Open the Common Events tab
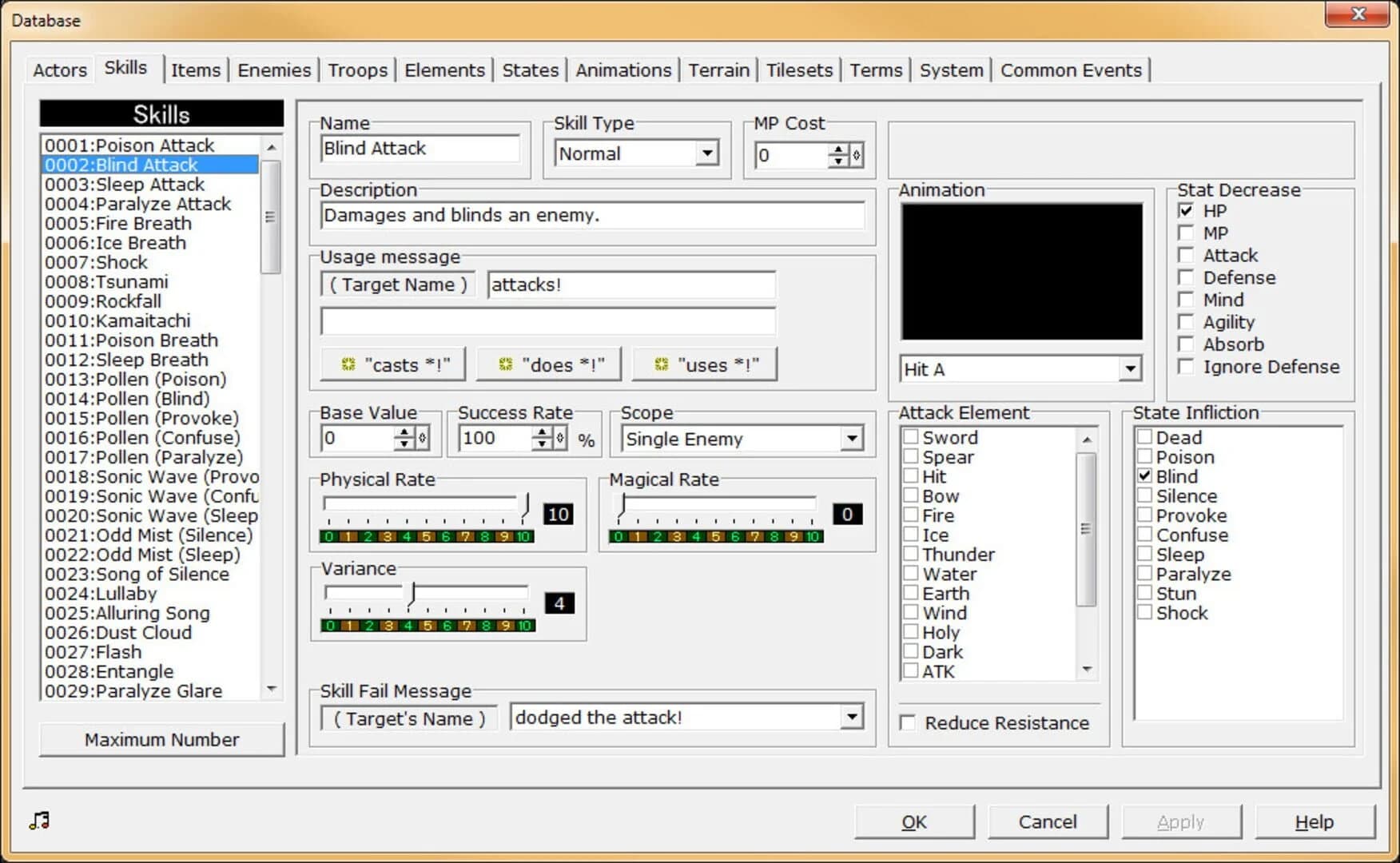Screen dimensions: 1400x863 click(1071, 70)
